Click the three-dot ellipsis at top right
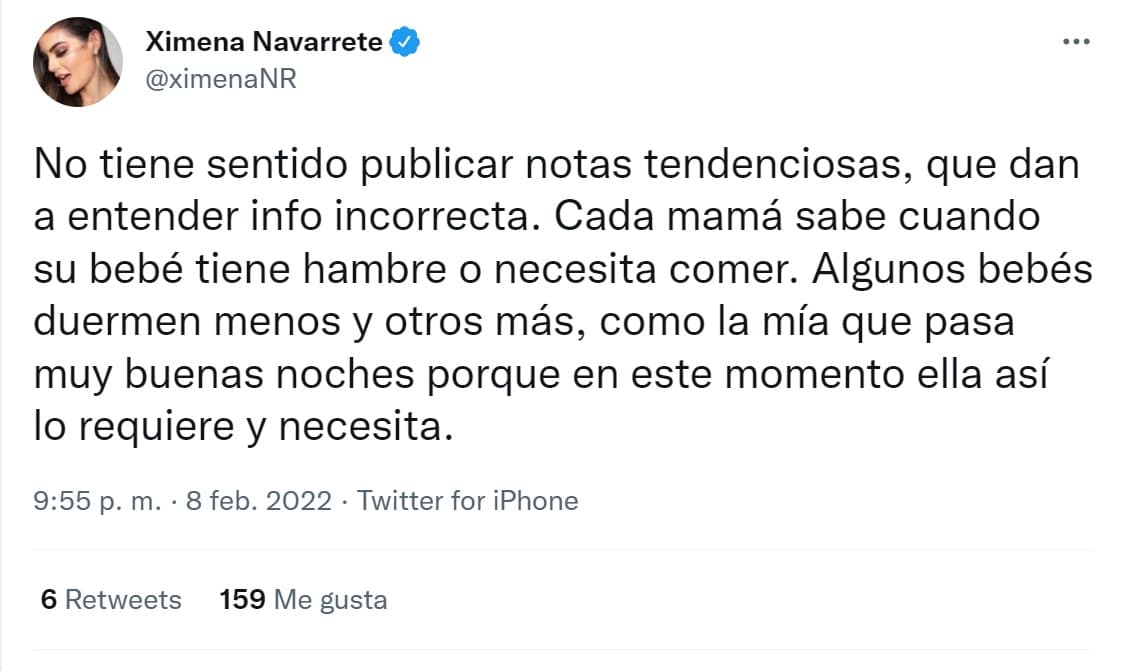 click(1076, 41)
